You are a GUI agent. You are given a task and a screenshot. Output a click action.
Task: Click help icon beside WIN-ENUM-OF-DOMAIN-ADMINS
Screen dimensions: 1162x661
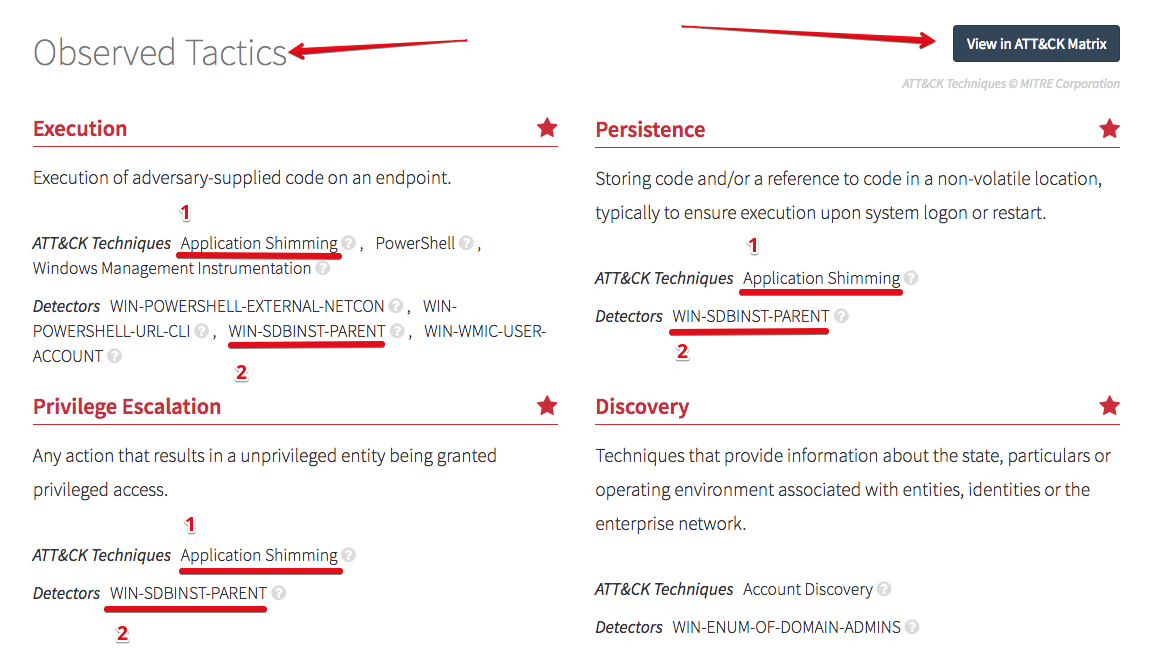click(x=912, y=628)
